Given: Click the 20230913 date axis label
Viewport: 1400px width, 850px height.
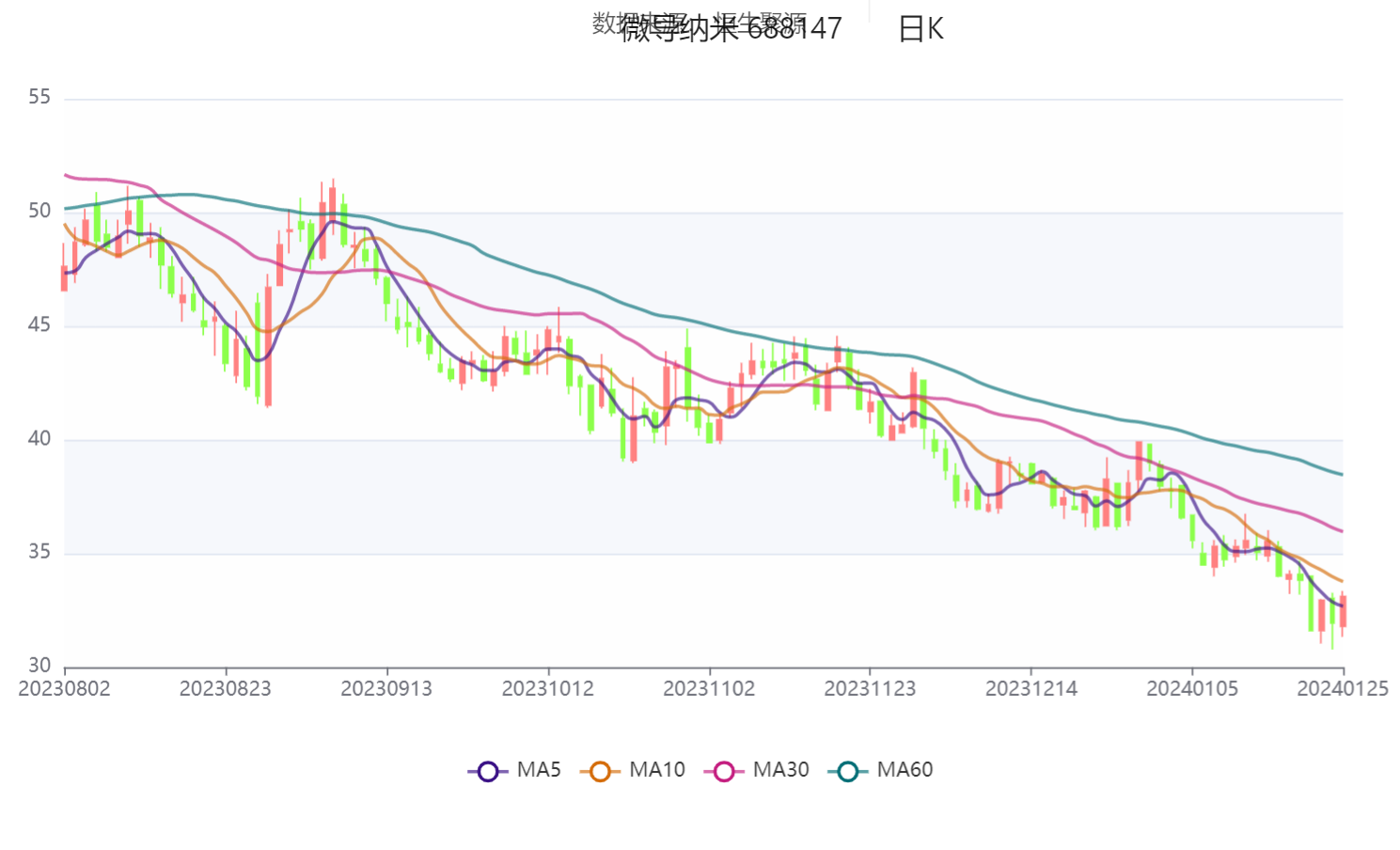Looking at the screenshot, I should (x=386, y=688).
